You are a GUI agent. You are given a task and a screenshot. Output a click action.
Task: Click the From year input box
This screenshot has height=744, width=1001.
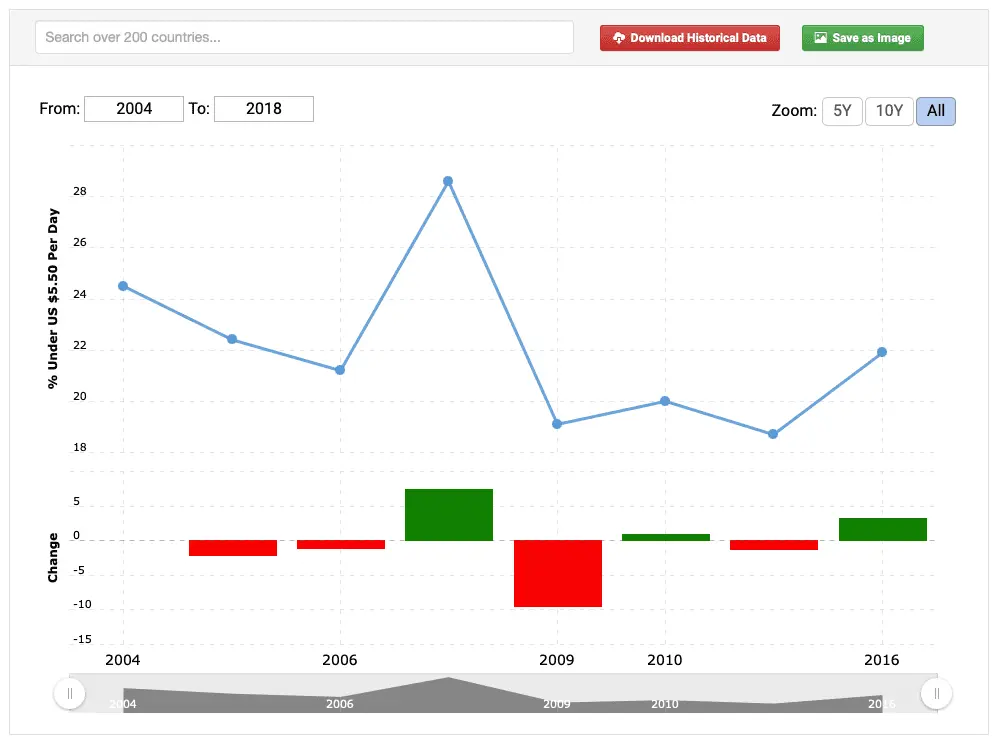click(x=134, y=109)
